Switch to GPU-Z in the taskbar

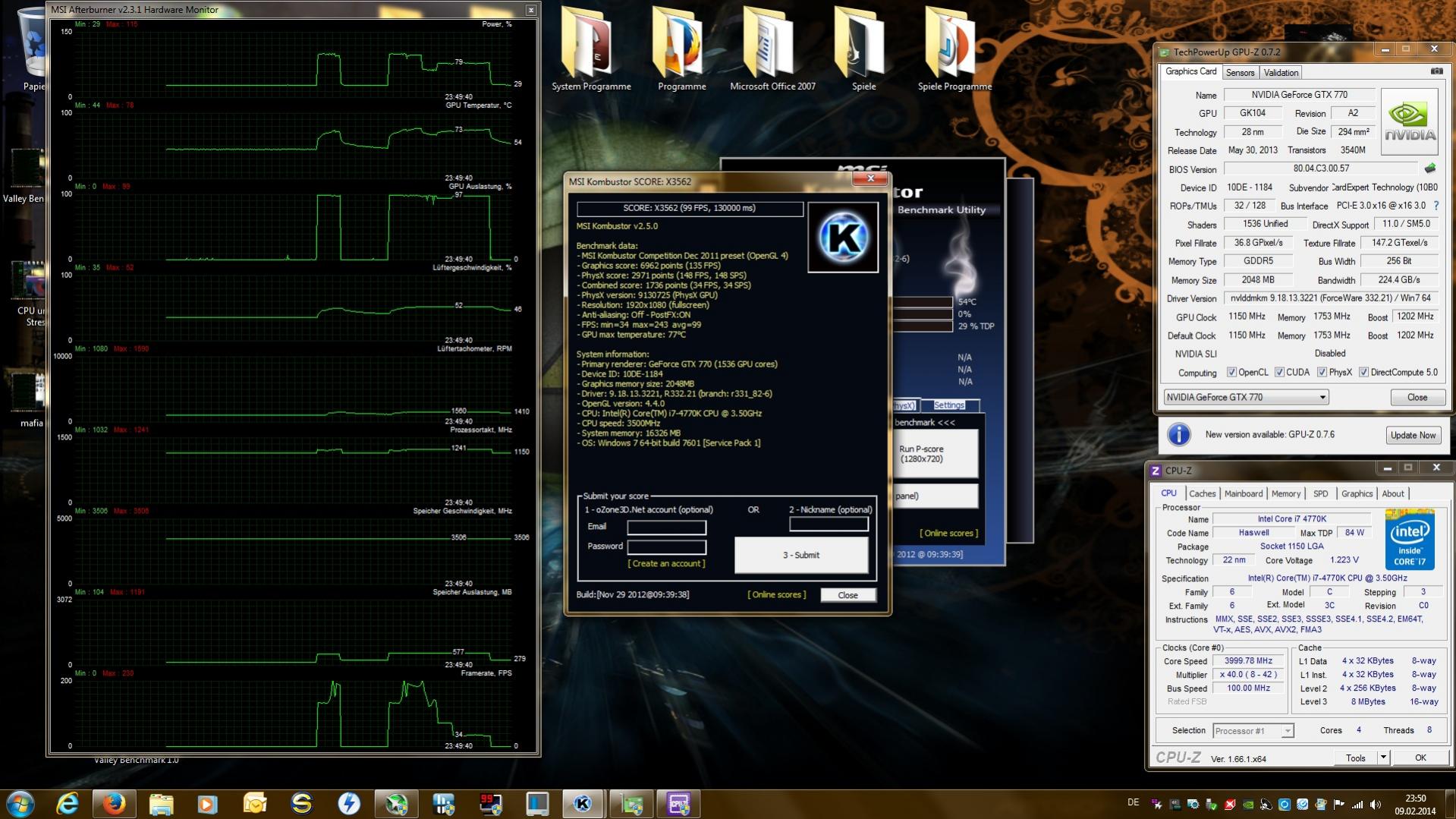[631, 804]
